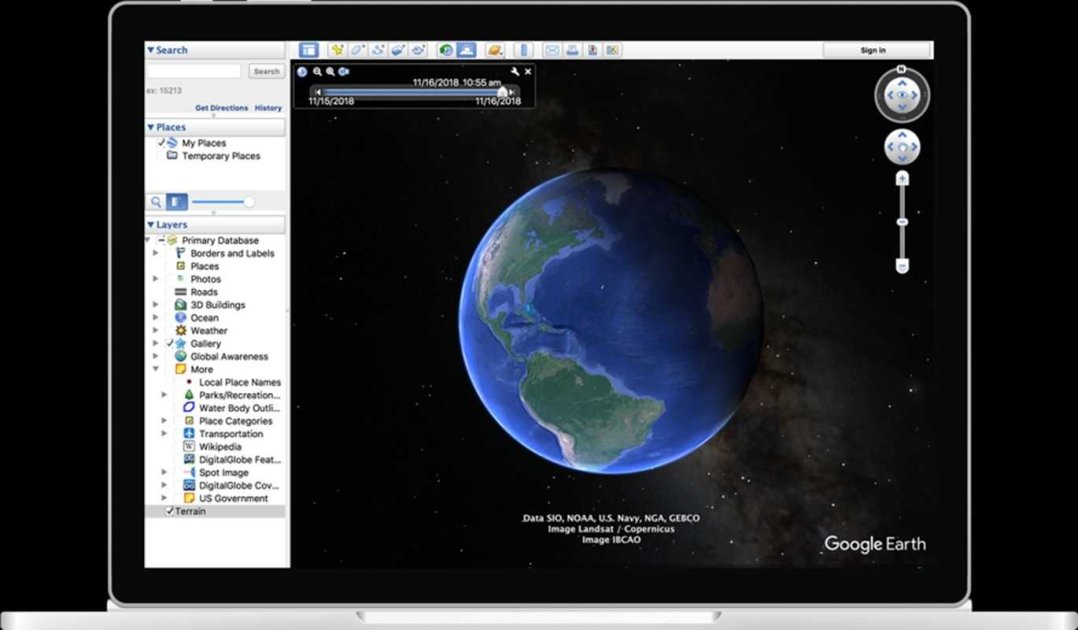1078x630 pixels.
Task: Hide the sidebar using the toolbar toggle
Action: click(x=308, y=50)
